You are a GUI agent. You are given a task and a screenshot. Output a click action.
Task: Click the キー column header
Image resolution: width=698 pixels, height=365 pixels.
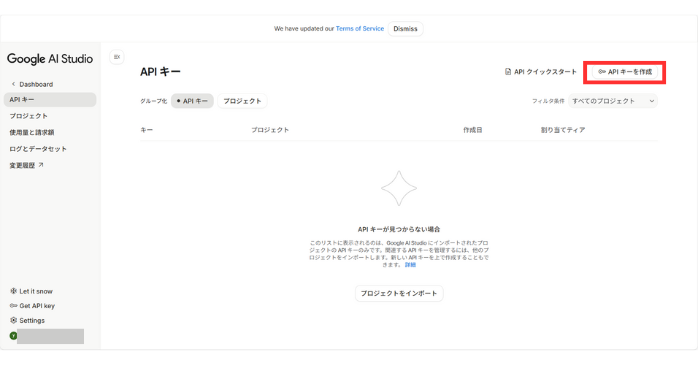(146, 130)
